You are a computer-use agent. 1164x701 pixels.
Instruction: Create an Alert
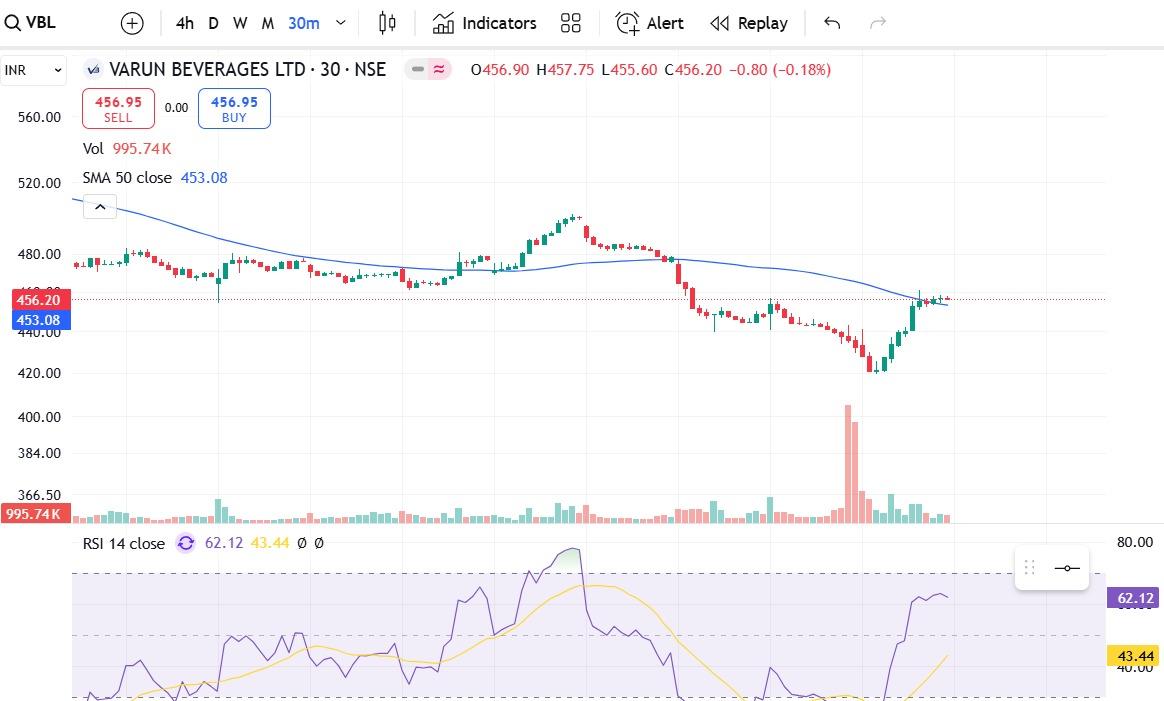pos(650,24)
